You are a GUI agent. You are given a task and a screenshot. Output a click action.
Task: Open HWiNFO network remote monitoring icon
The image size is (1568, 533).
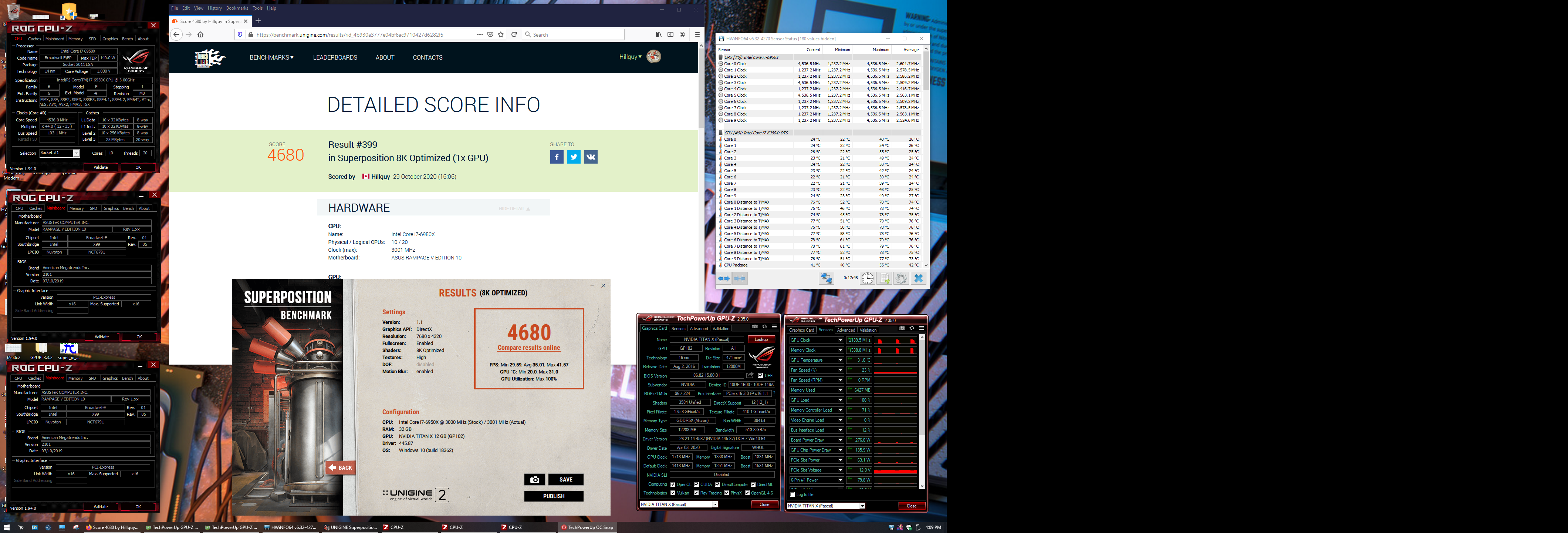826,278
